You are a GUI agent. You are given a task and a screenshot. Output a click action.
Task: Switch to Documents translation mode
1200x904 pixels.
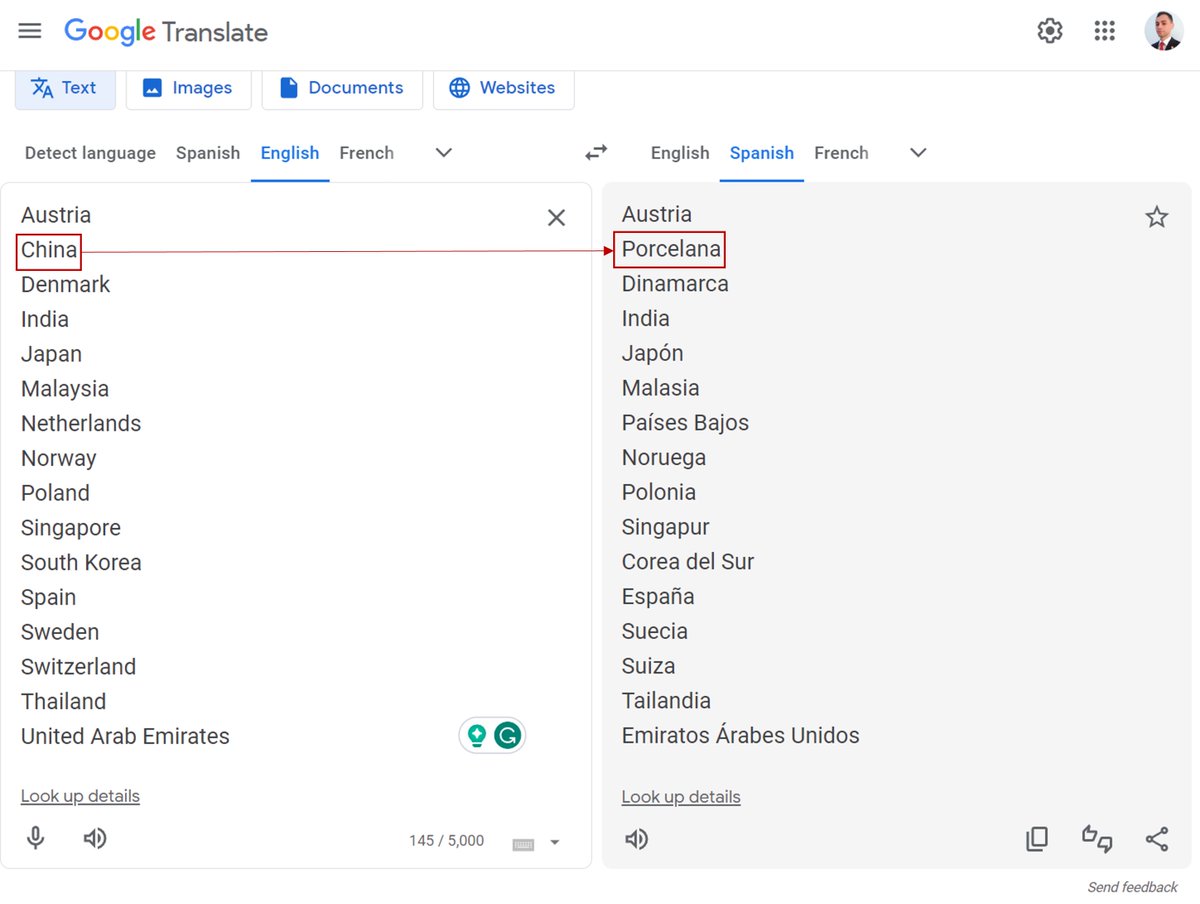click(342, 88)
